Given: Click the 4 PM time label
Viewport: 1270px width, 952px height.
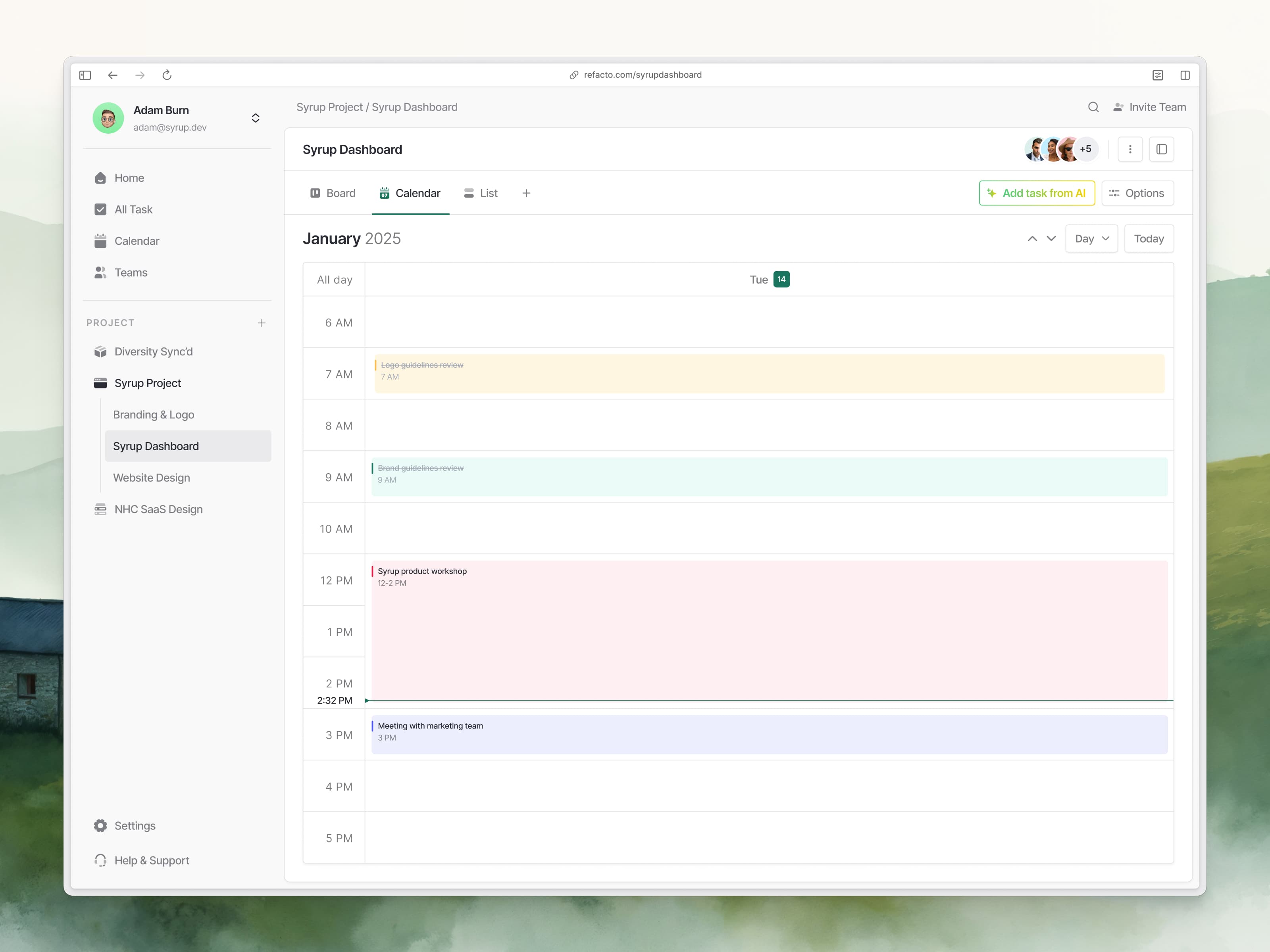Looking at the screenshot, I should [339, 787].
